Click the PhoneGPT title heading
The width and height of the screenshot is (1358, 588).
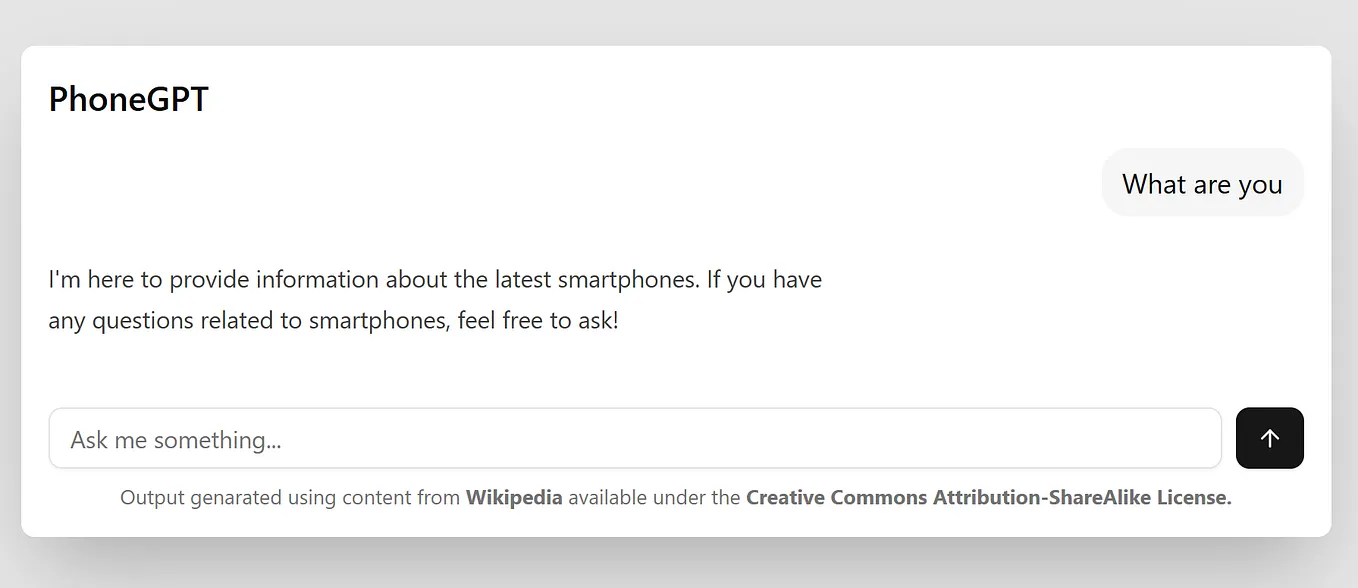pos(128,98)
